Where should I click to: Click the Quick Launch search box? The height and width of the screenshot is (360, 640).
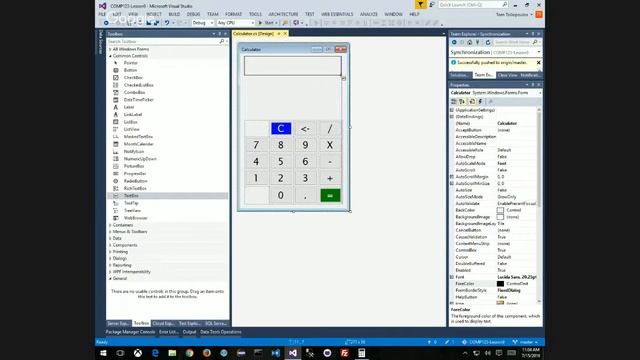click(x=473, y=4)
